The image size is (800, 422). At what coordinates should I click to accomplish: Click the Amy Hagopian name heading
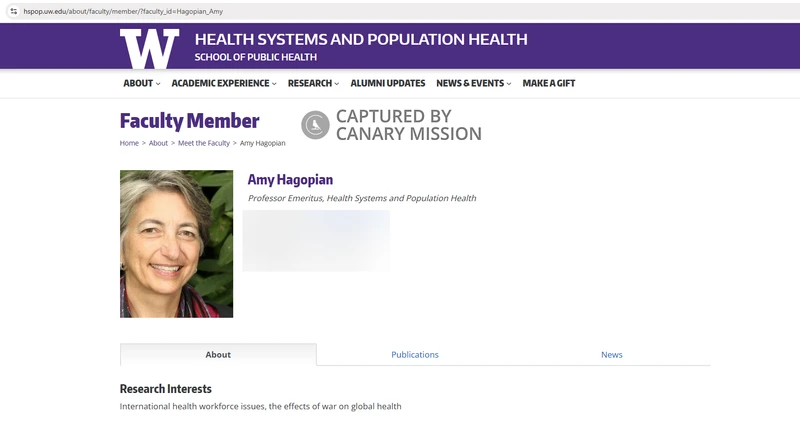click(290, 180)
